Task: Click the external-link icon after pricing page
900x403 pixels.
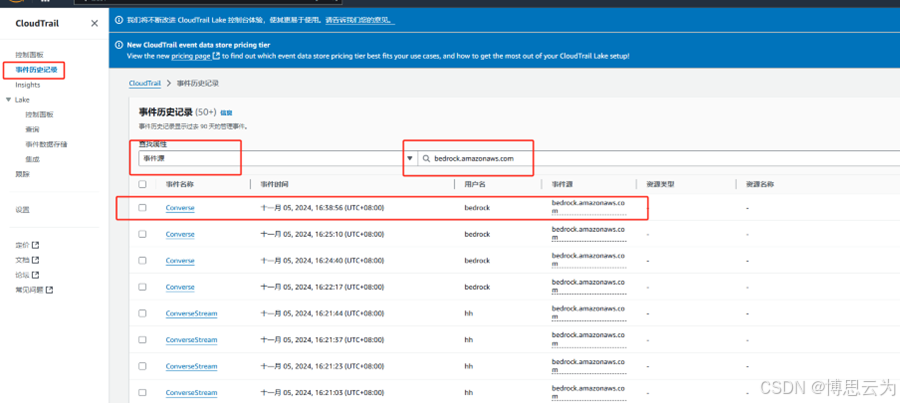Action: 216,56
